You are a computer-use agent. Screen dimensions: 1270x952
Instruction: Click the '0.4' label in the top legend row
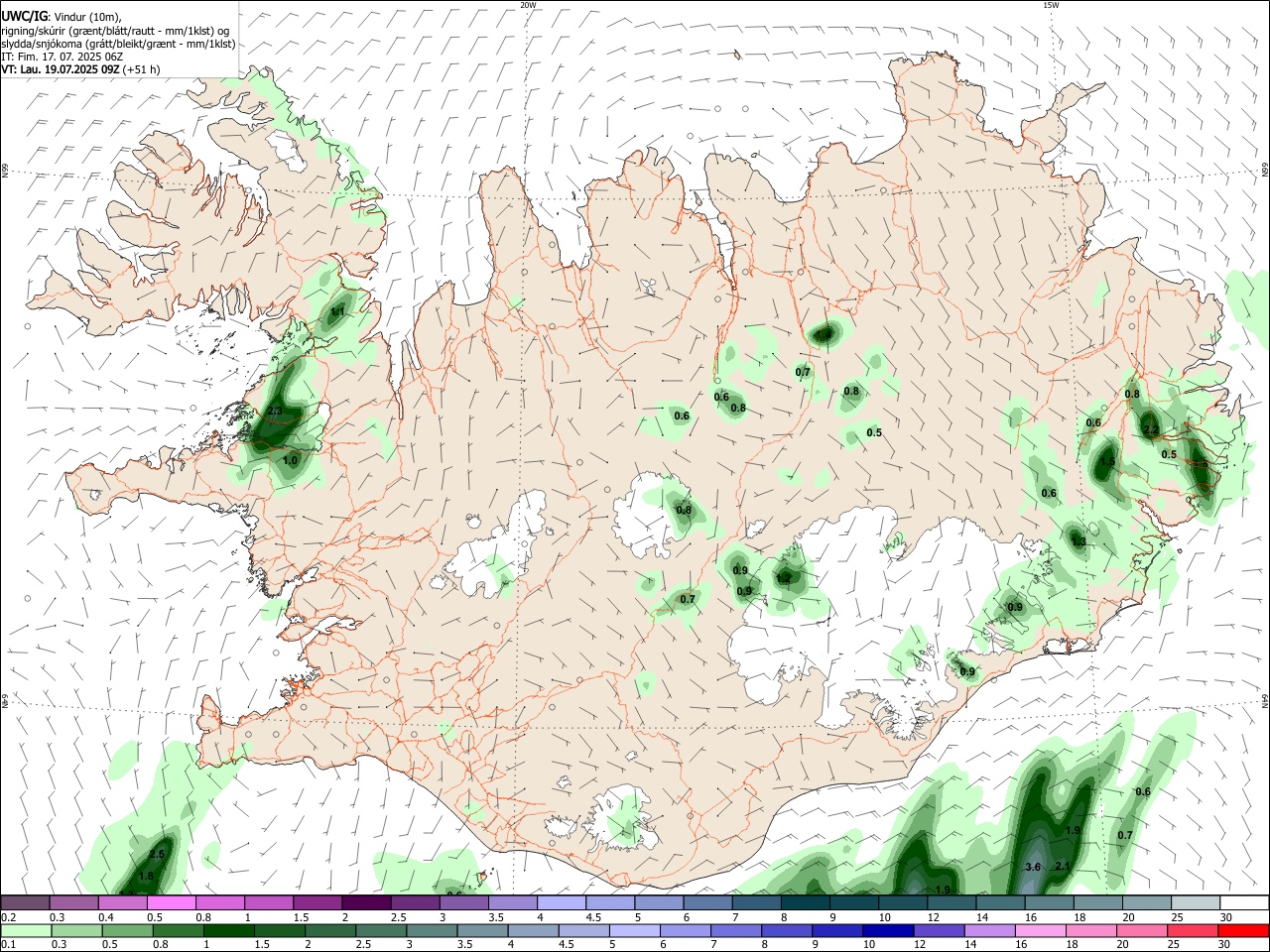[x=106, y=918]
